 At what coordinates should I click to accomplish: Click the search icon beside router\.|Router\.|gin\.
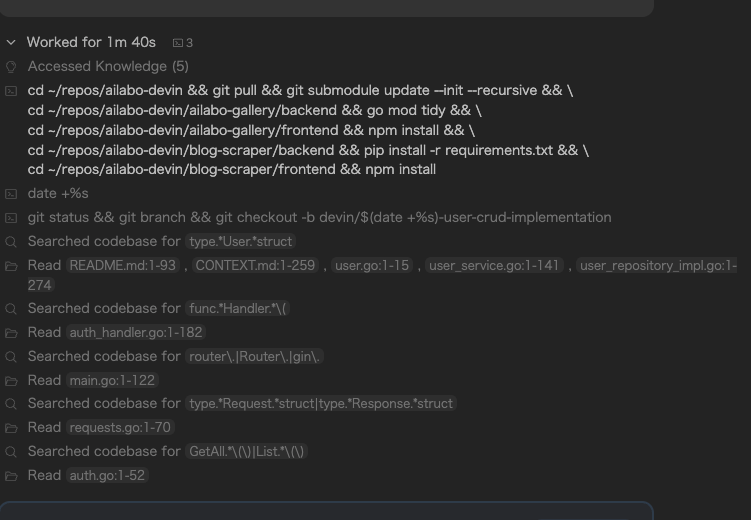pos(11,357)
